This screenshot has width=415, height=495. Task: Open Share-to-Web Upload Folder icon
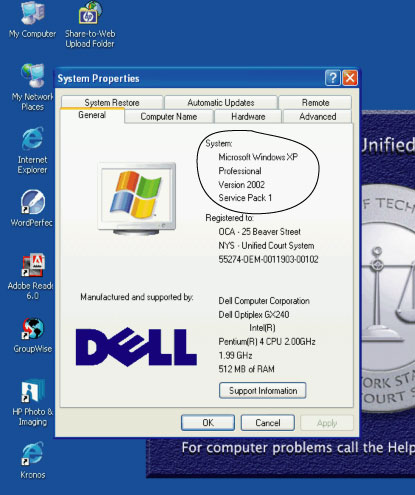pyautogui.click(x=90, y=25)
